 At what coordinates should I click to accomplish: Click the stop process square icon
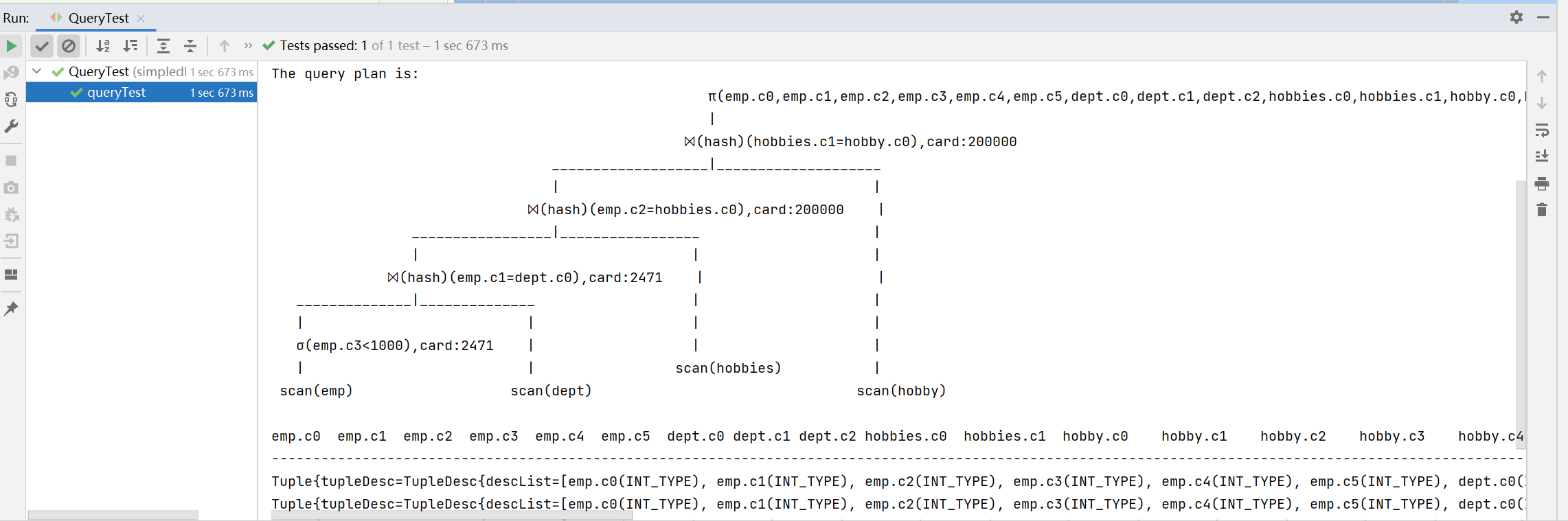click(11, 161)
